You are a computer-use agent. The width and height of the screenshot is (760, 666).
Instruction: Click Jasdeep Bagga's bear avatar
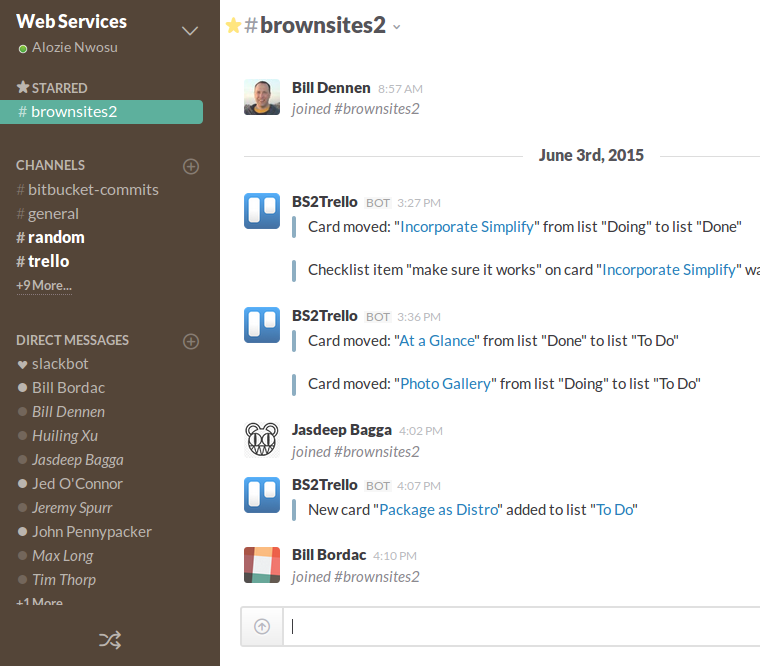tap(262, 440)
